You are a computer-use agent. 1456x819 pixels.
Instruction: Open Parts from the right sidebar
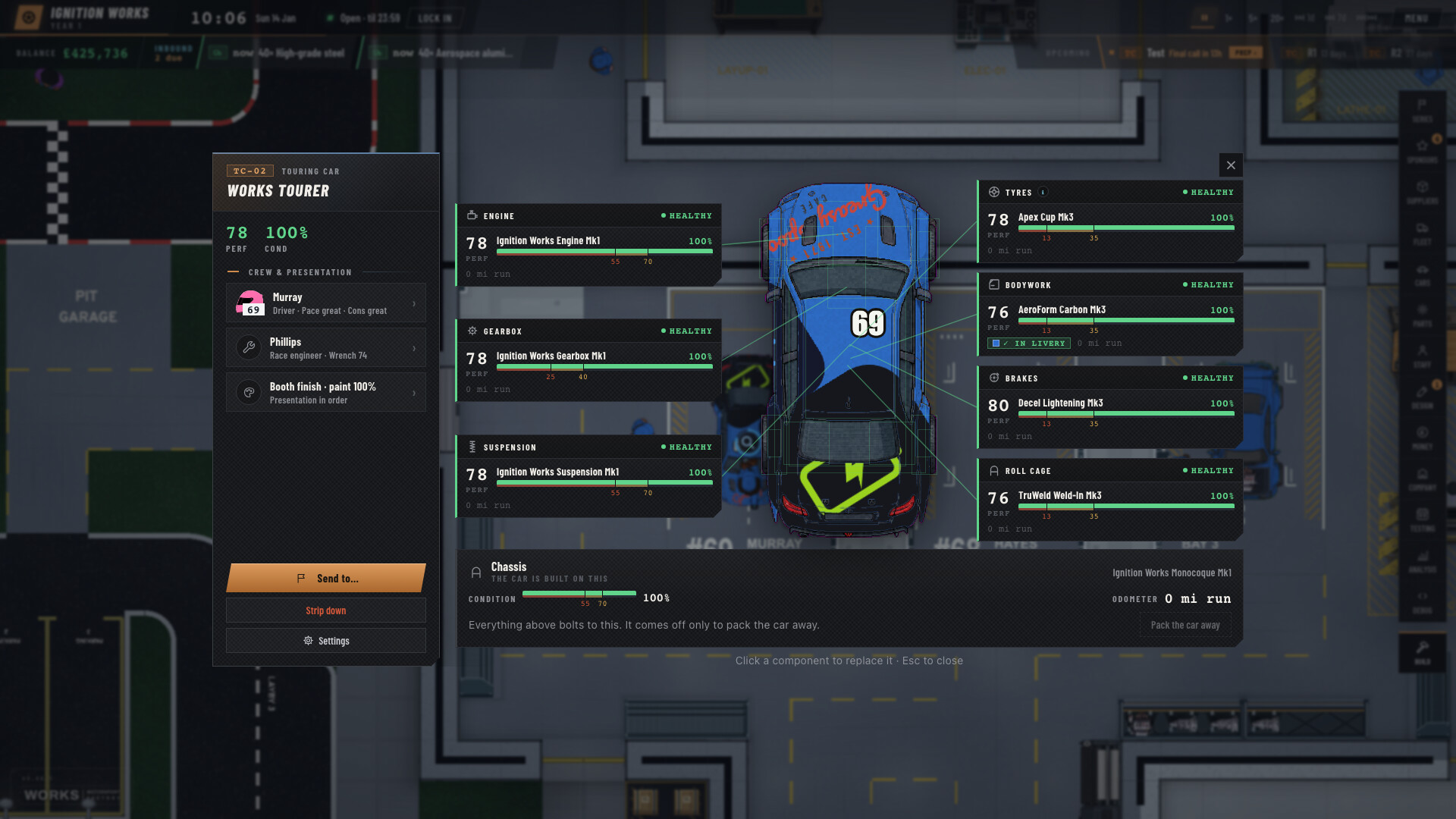click(x=1423, y=314)
